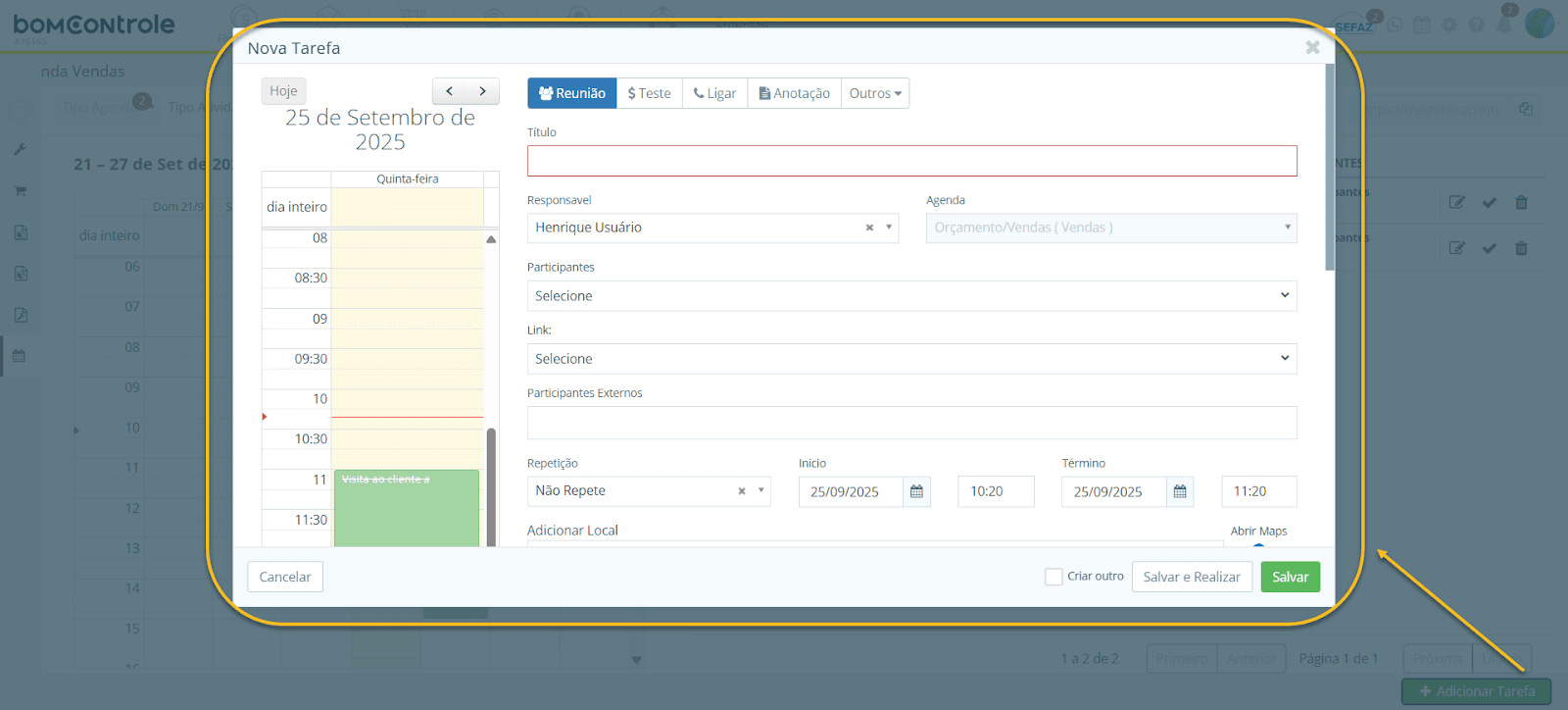Click the mini calendar scrollbar up arrow
This screenshot has width=1568, height=710.
coord(491,239)
